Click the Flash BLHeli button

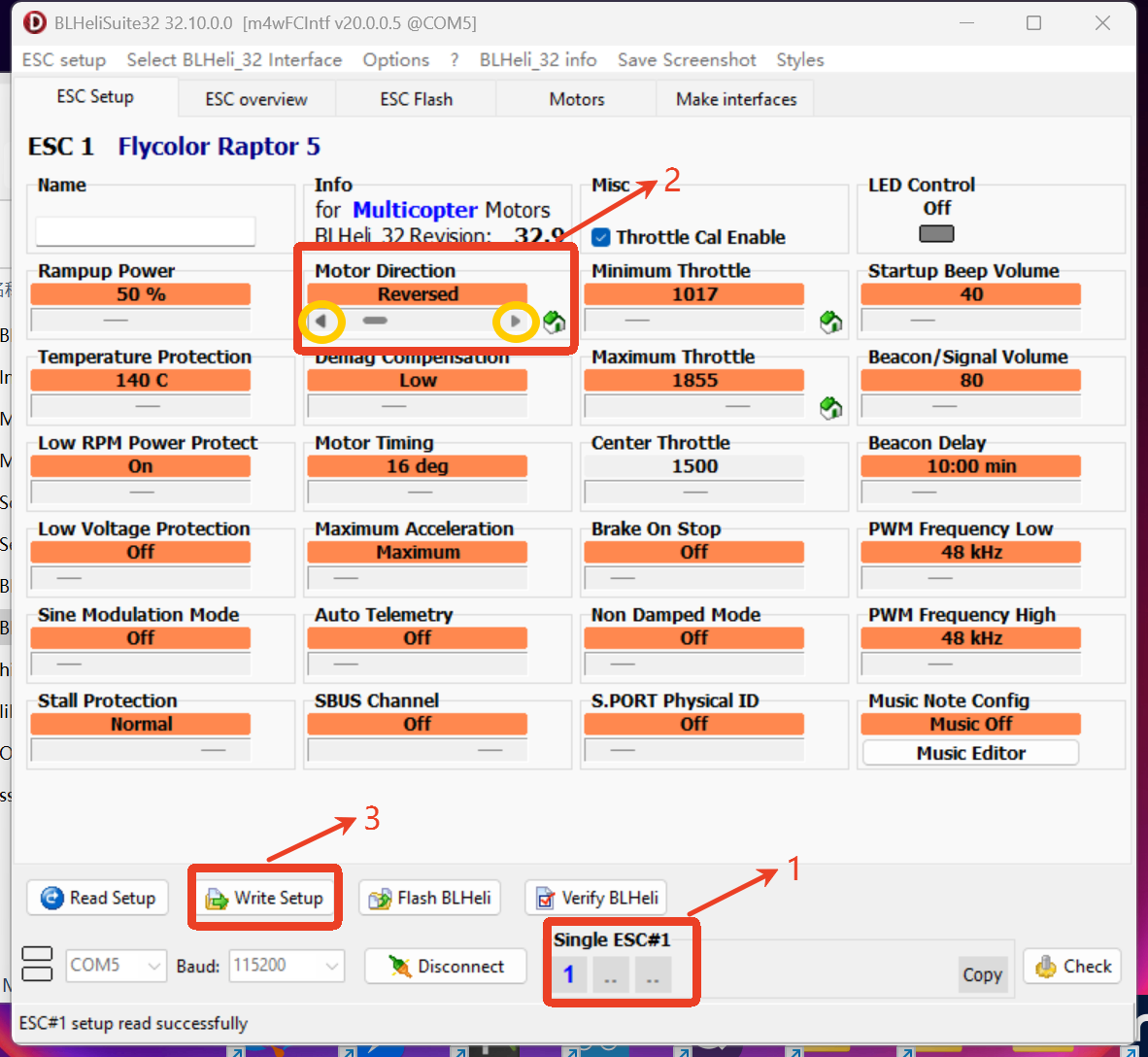429,898
